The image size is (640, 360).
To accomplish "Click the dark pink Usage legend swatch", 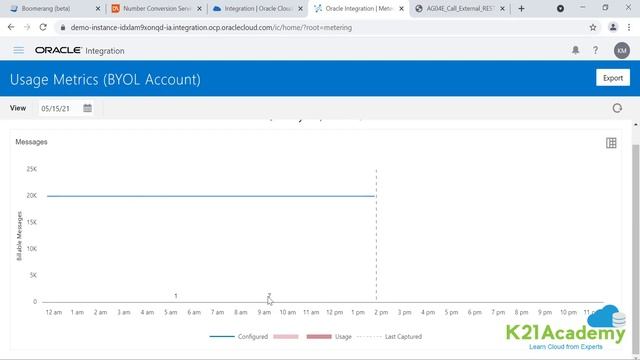I will (319, 337).
